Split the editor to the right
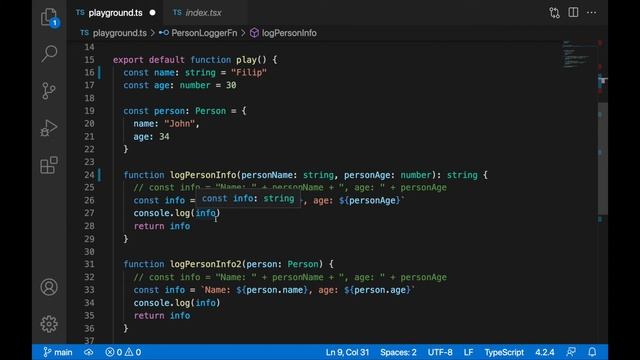Image resolution: width=640 pixels, height=360 pixels. click(573, 12)
